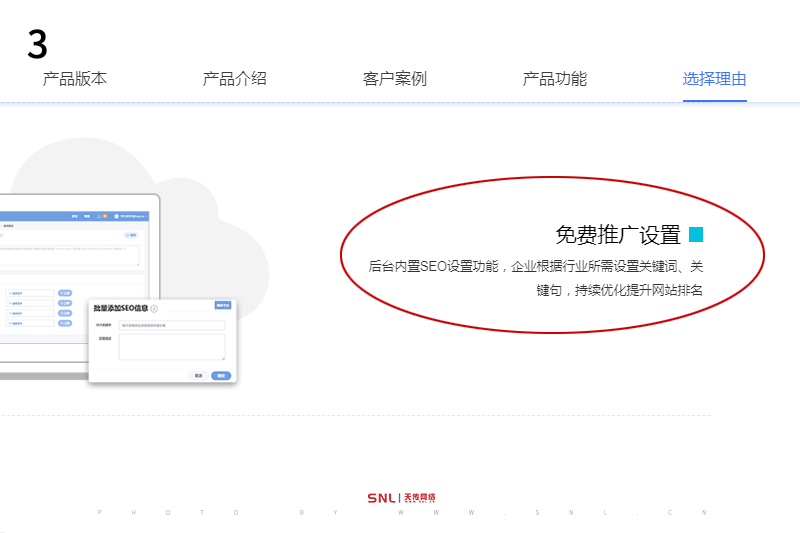Image resolution: width=800 pixels, height=533 pixels.
Task: Click the notification bell icon in laptop header
Action: [x=99, y=216]
